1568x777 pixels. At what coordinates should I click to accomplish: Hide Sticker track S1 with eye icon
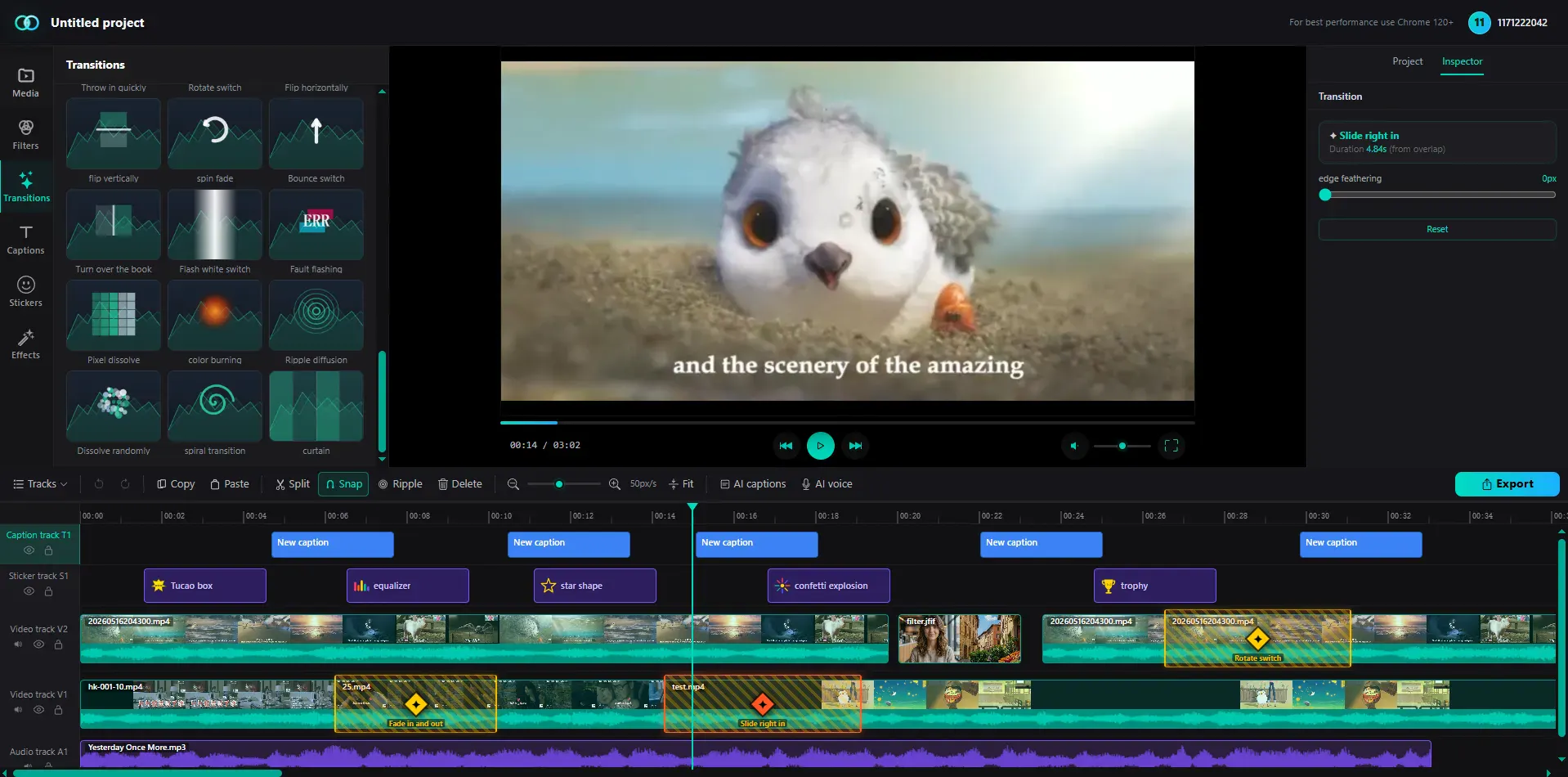pyautogui.click(x=29, y=591)
